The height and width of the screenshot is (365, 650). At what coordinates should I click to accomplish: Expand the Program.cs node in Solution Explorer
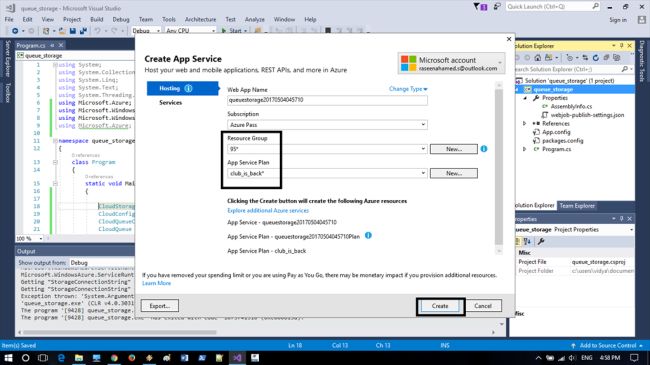pos(524,149)
